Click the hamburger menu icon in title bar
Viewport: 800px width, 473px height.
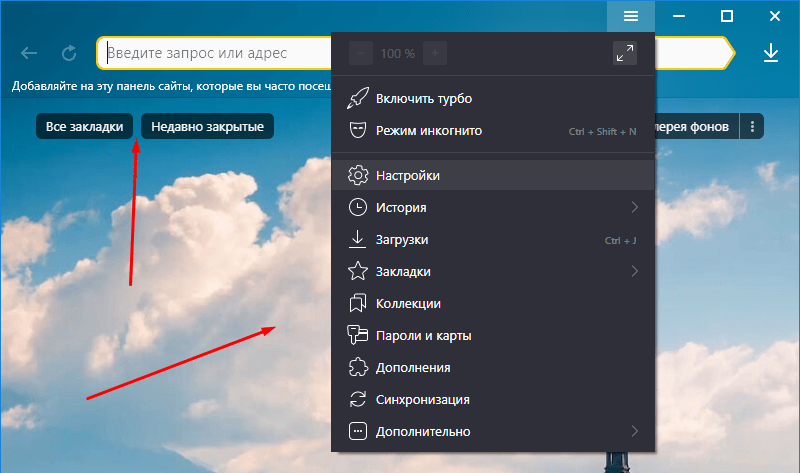click(631, 16)
